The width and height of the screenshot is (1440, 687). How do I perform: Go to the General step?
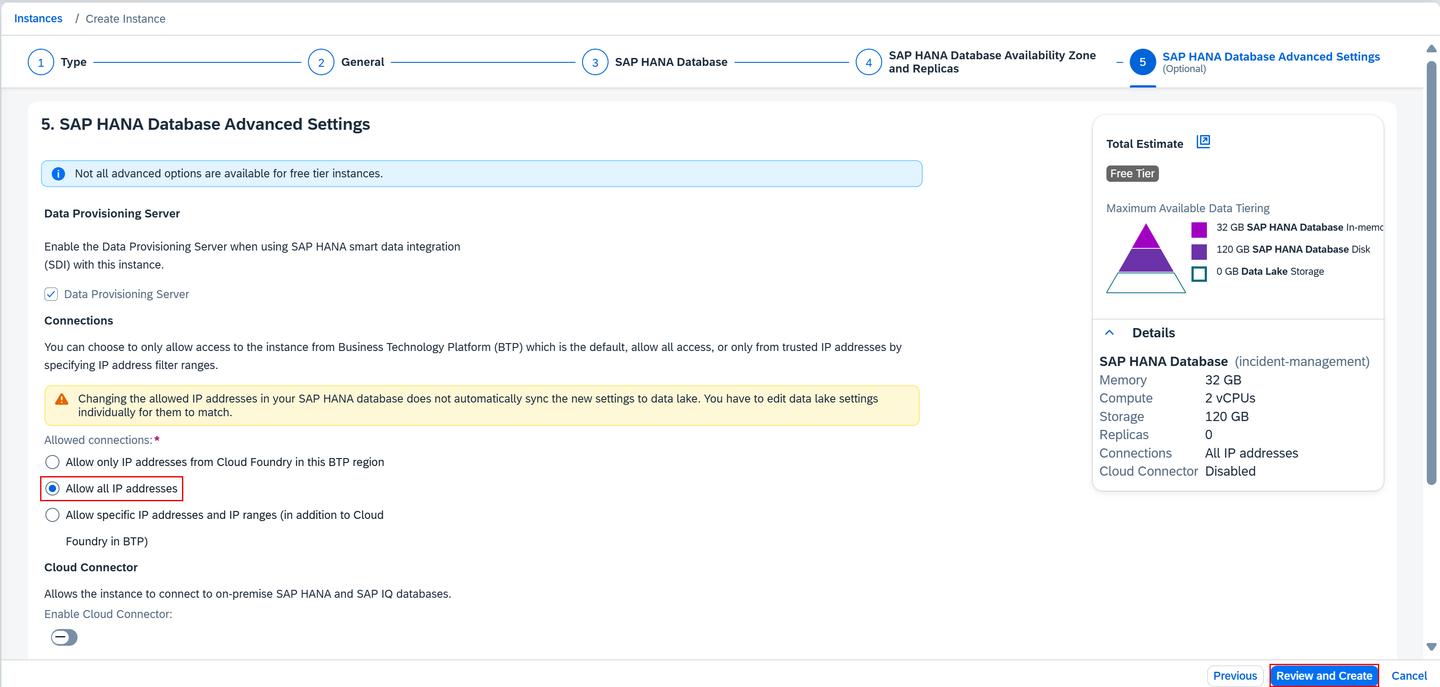point(362,62)
